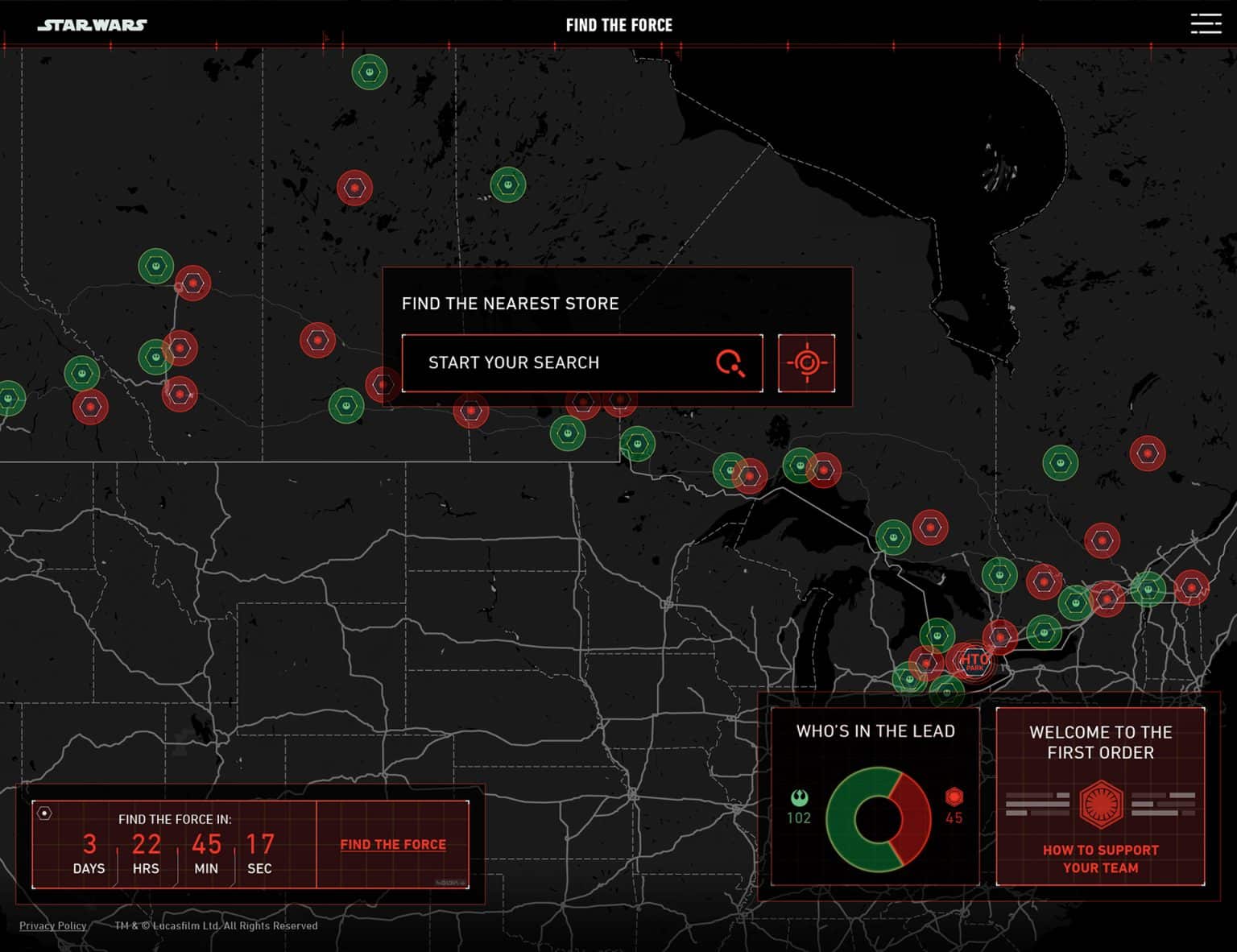1237x952 pixels.
Task: Click the "Who's in the Lead" heading
Action: [875, 731]
